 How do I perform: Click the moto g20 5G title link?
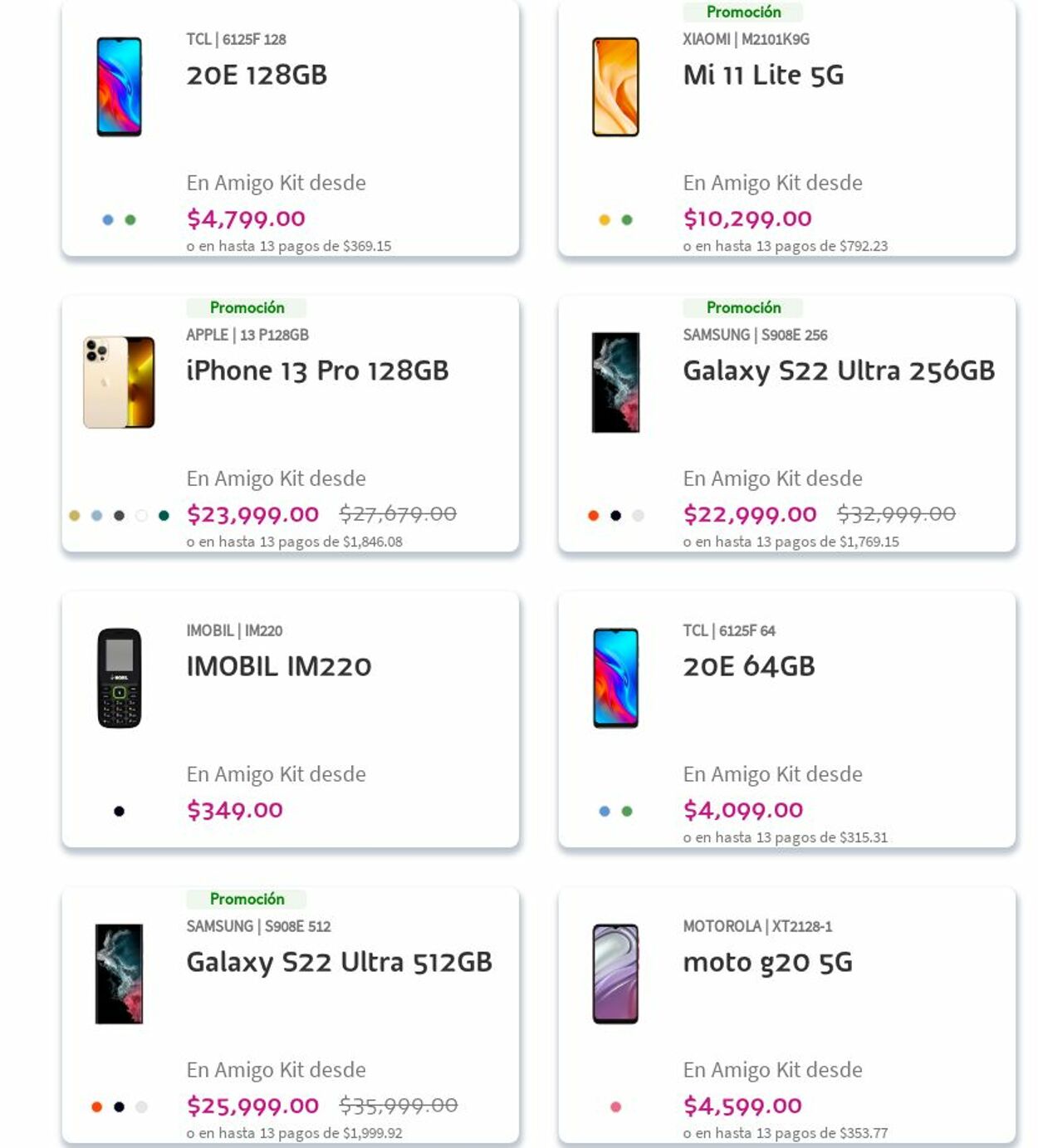[767, 962]
